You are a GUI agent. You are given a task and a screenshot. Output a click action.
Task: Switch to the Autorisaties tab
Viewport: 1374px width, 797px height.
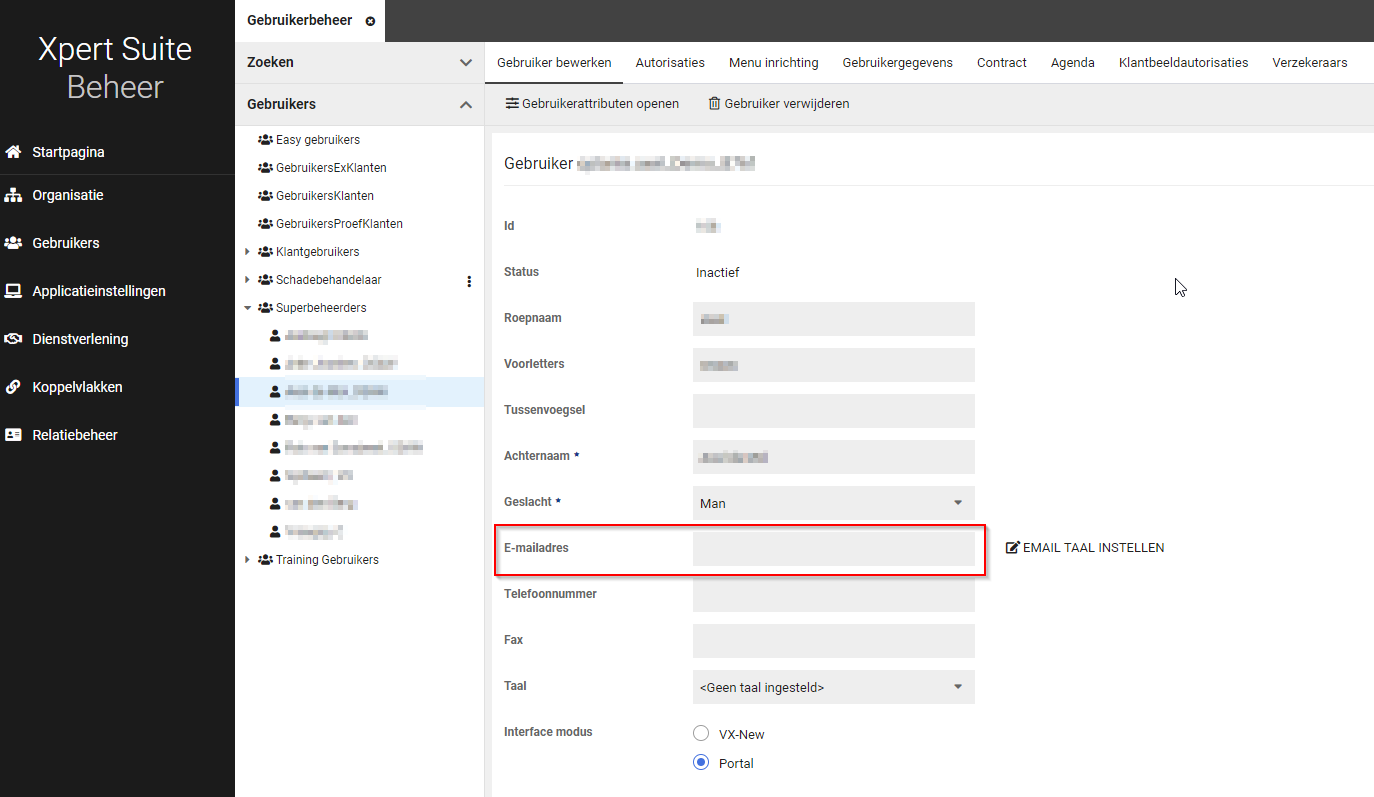click(670, 62)
